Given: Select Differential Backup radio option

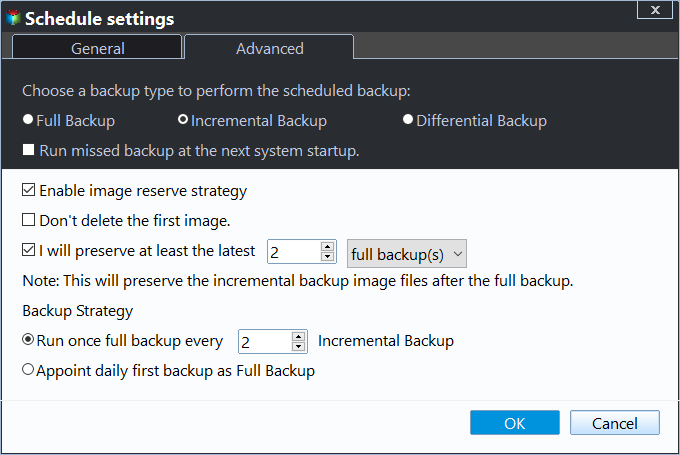Looking at the screenshot, I should point(408,120).
